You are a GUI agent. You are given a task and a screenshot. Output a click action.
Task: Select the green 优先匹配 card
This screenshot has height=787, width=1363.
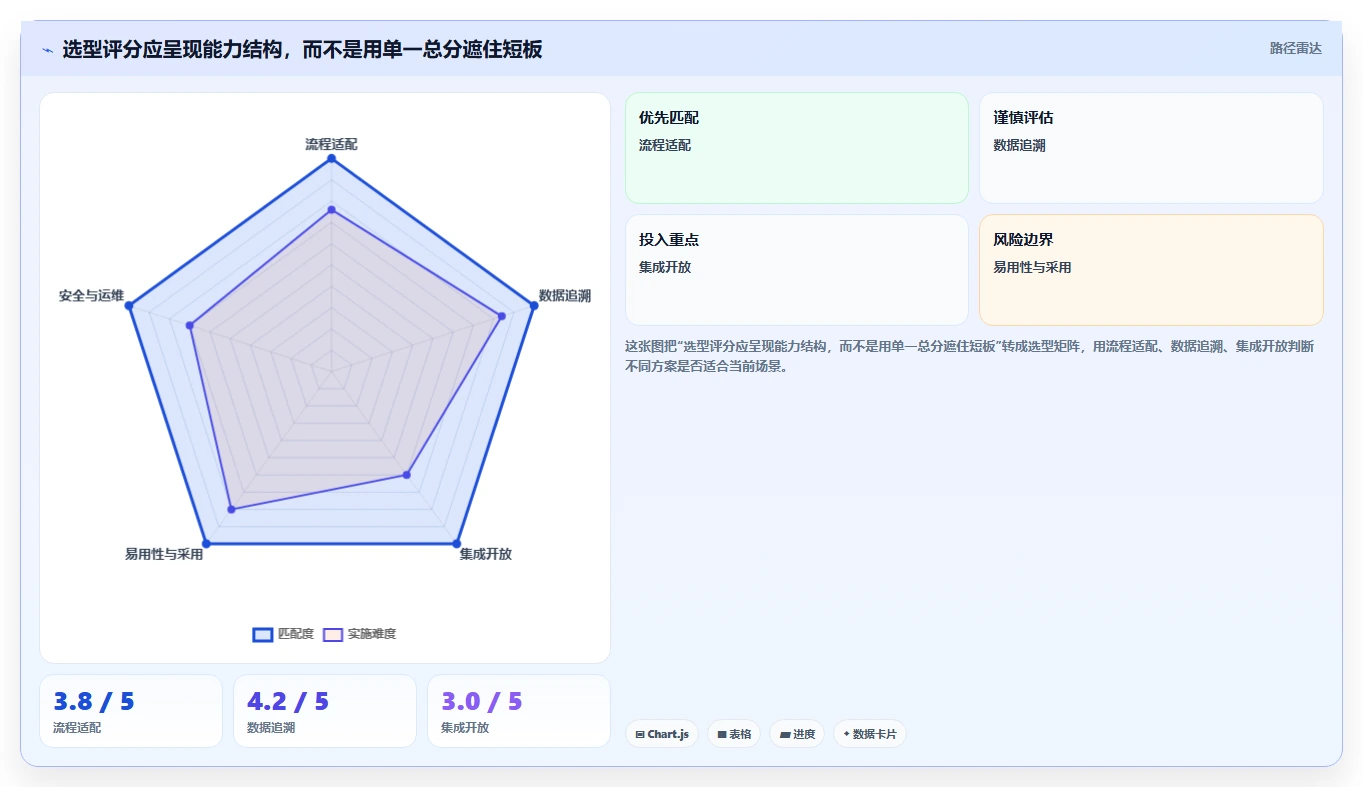797,148
